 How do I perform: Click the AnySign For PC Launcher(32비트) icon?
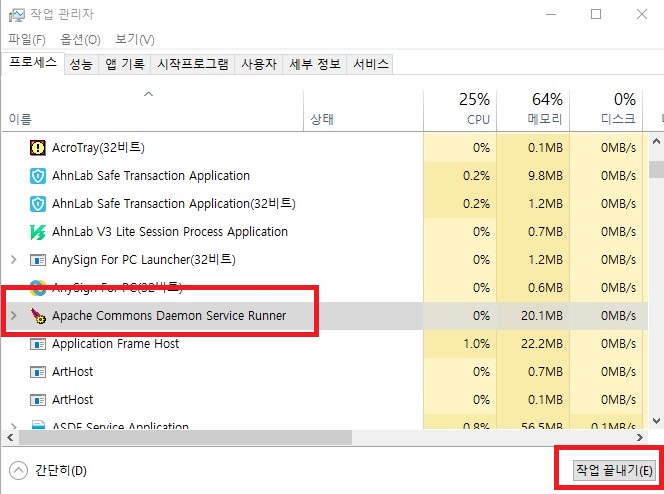38,260
